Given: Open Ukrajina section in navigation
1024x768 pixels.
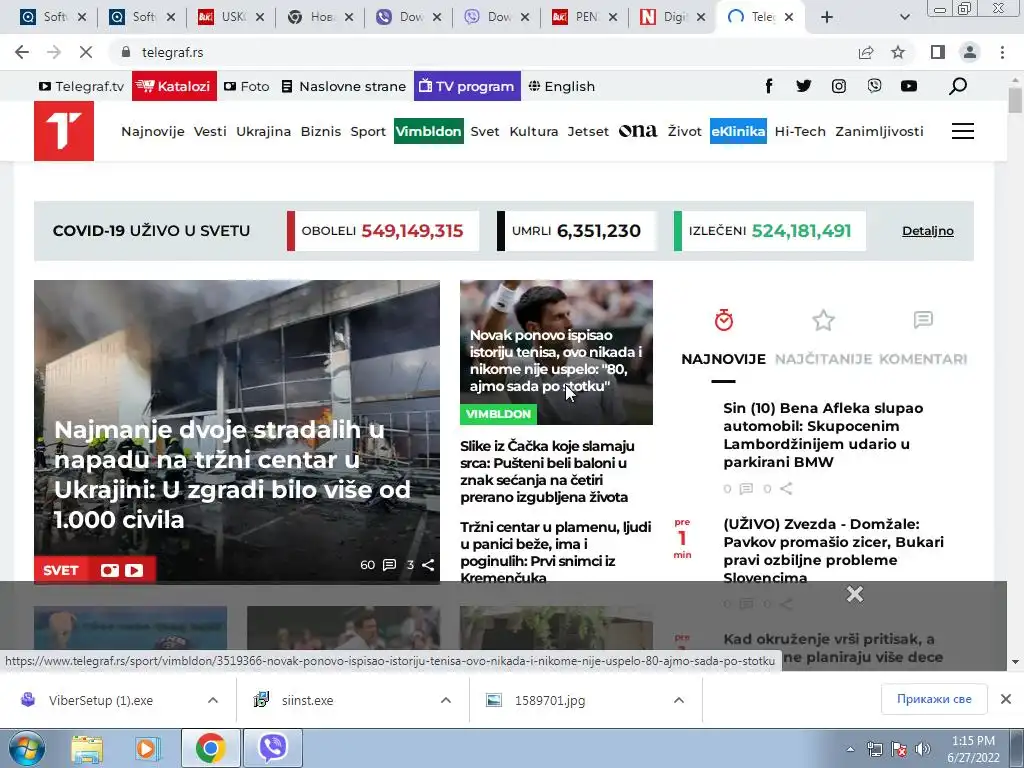Looking at the screenshot, I should 263,131.
